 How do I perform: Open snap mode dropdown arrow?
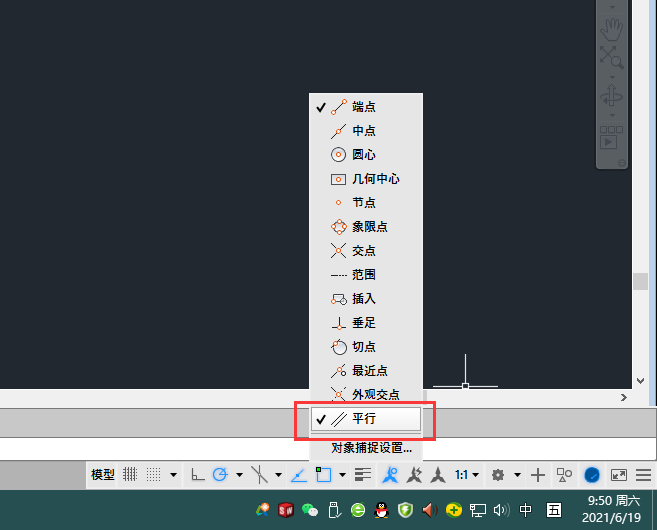pyautogui.click(x=173, y=475)
